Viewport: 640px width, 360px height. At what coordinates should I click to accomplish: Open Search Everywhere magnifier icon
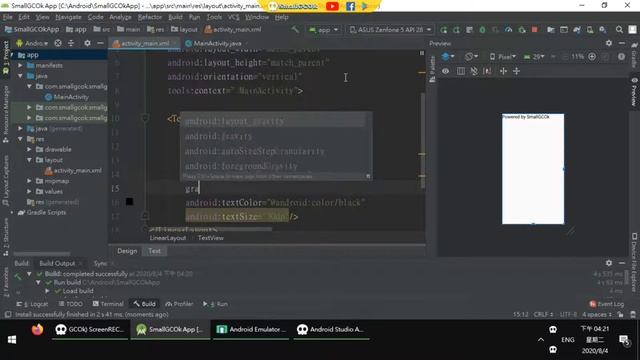tap(619, 30)
